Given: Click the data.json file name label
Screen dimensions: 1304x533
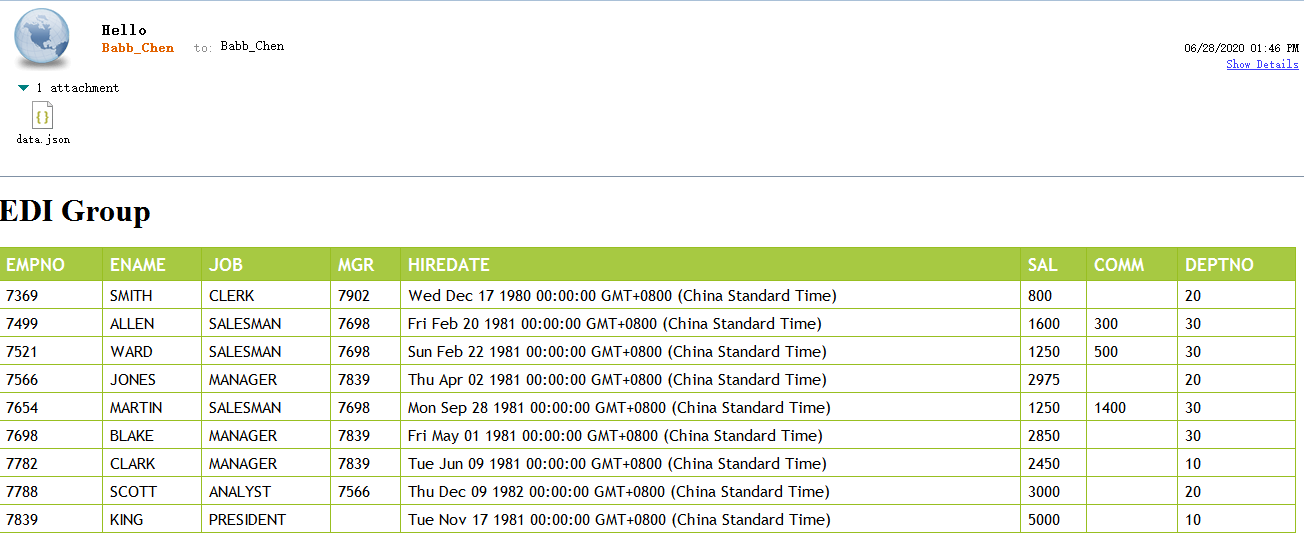Looking at the screenshot, I should click(43, 139).
